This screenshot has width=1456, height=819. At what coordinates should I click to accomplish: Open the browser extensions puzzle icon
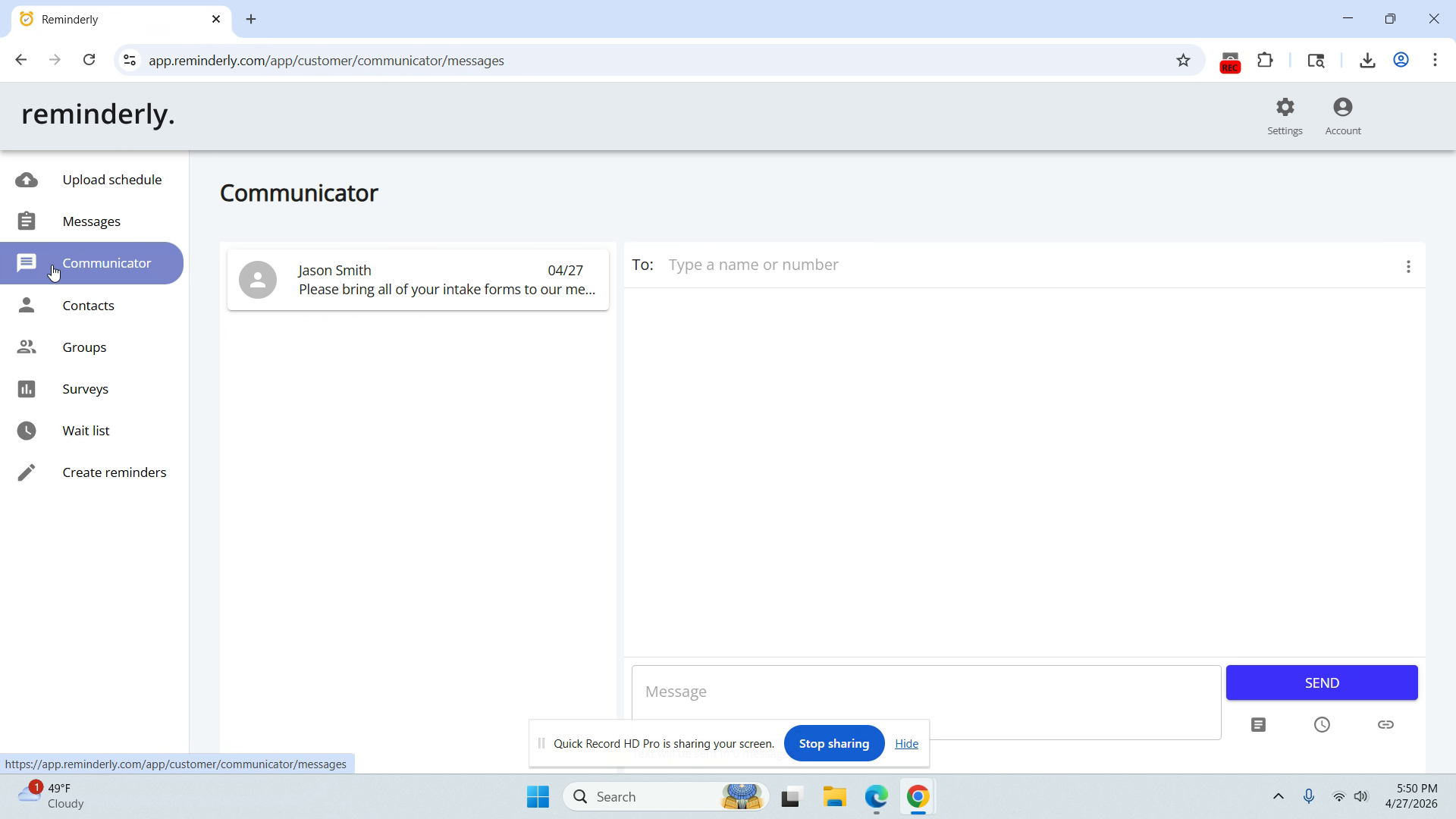click(x=1265, y=61)
